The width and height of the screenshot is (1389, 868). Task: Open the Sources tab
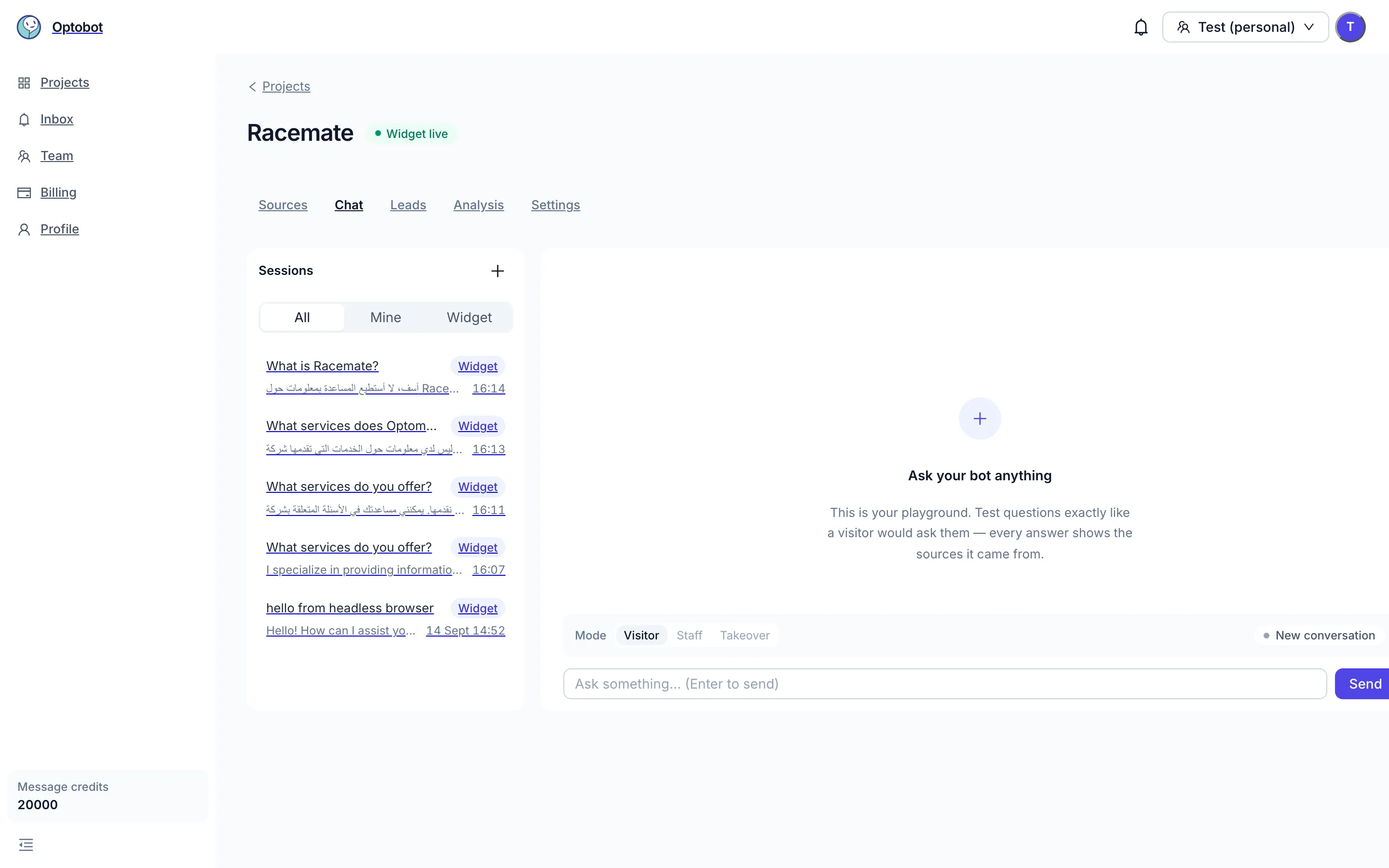(283, 205)
